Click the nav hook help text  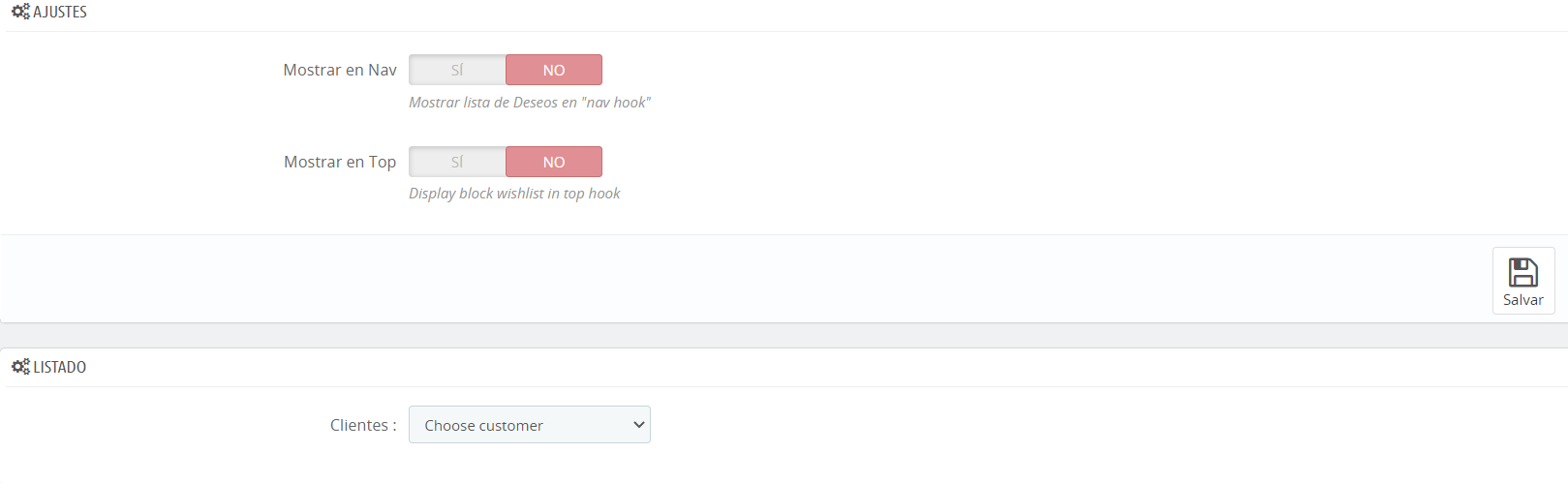pyautogui.click(x=530, y=103)
